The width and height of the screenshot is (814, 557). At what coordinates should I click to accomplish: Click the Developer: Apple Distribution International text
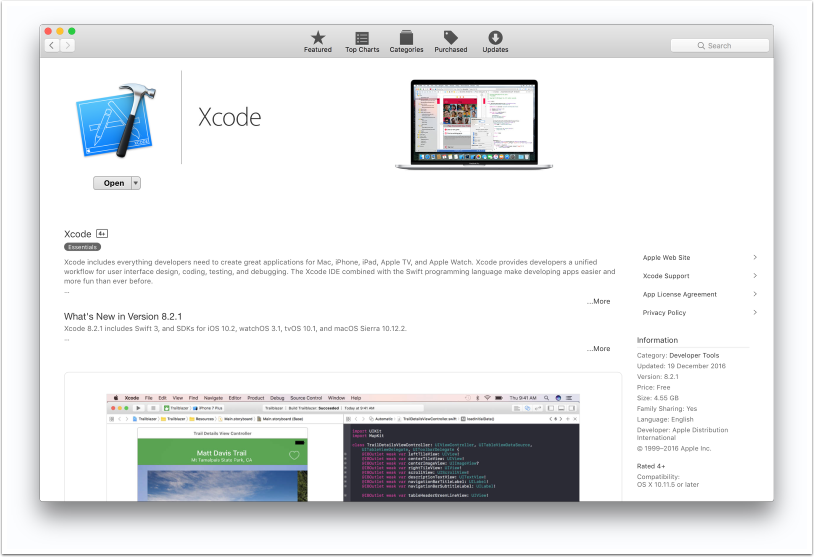683,434
